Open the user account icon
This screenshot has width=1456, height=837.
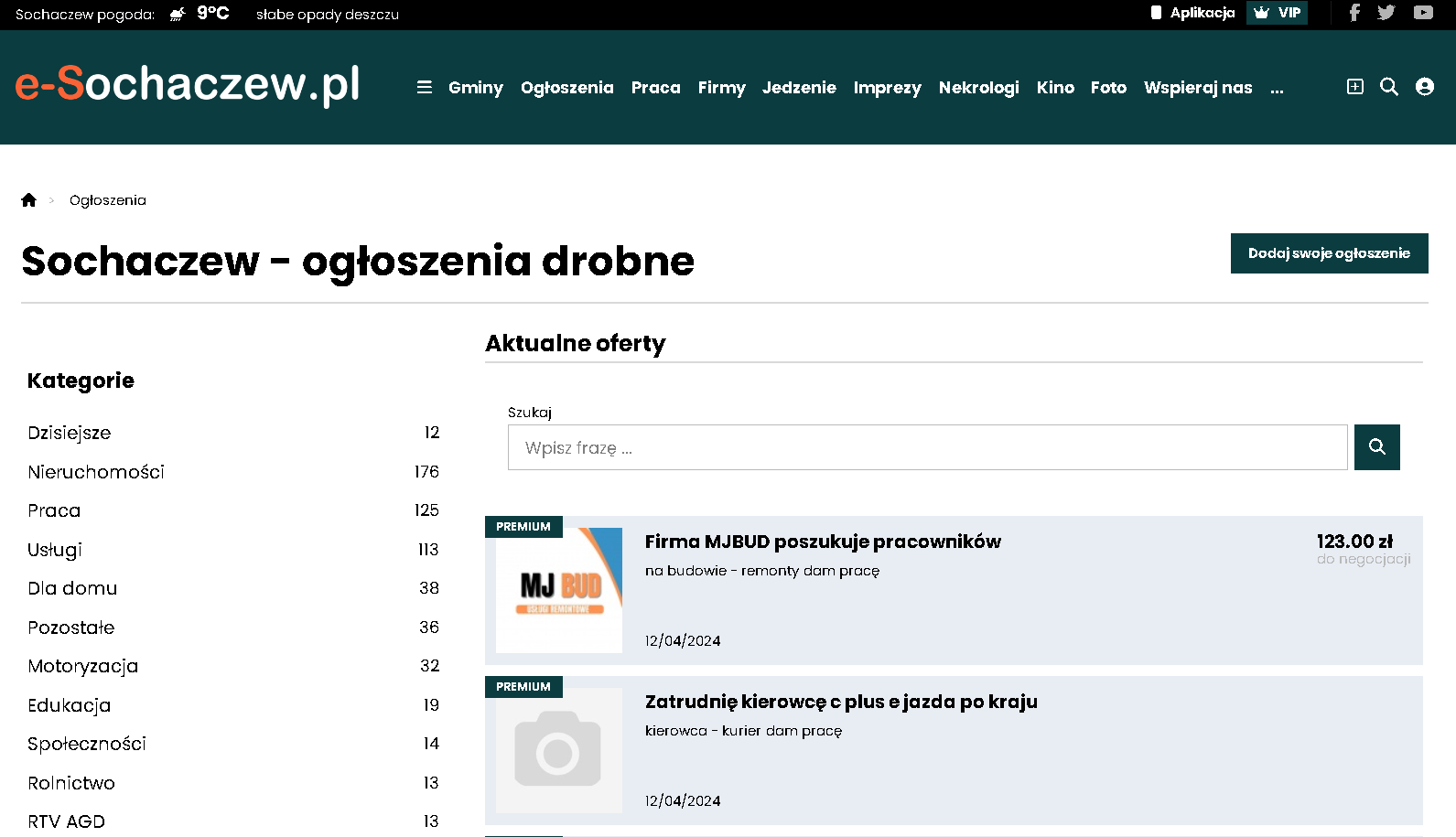pos(1424,87)
